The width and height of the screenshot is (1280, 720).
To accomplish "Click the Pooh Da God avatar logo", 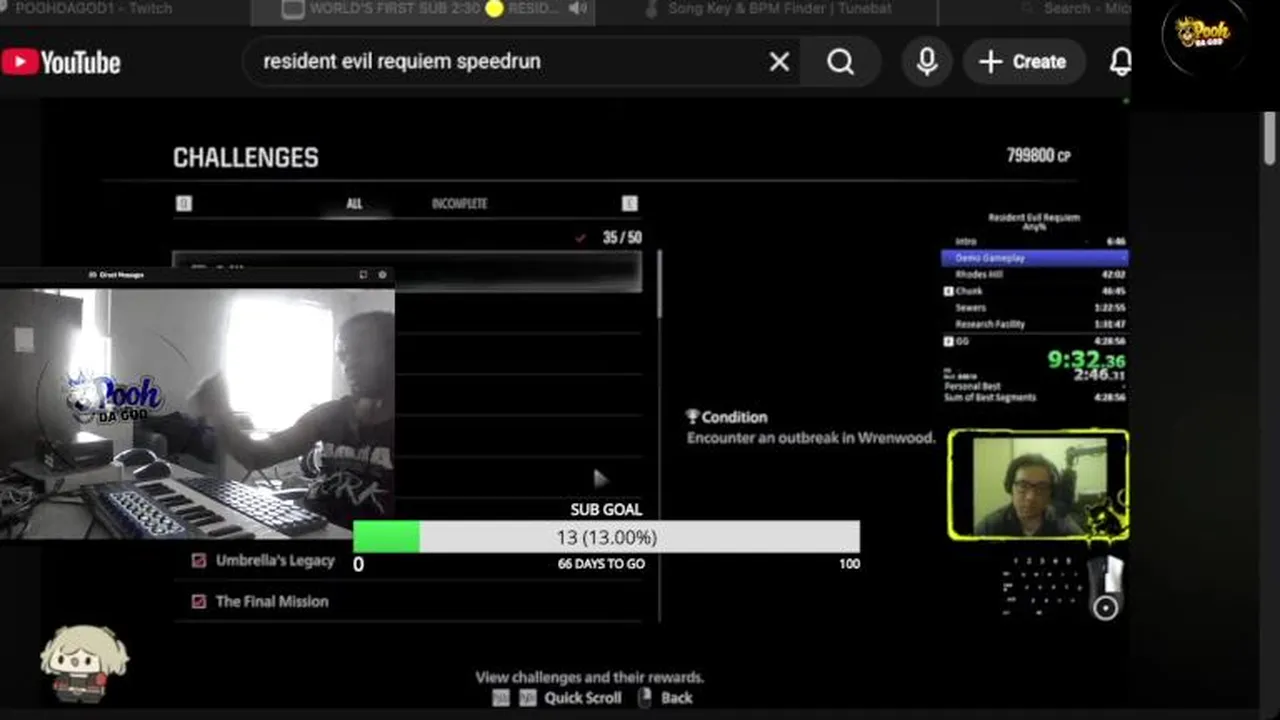I will click(x=1204, y=34).
